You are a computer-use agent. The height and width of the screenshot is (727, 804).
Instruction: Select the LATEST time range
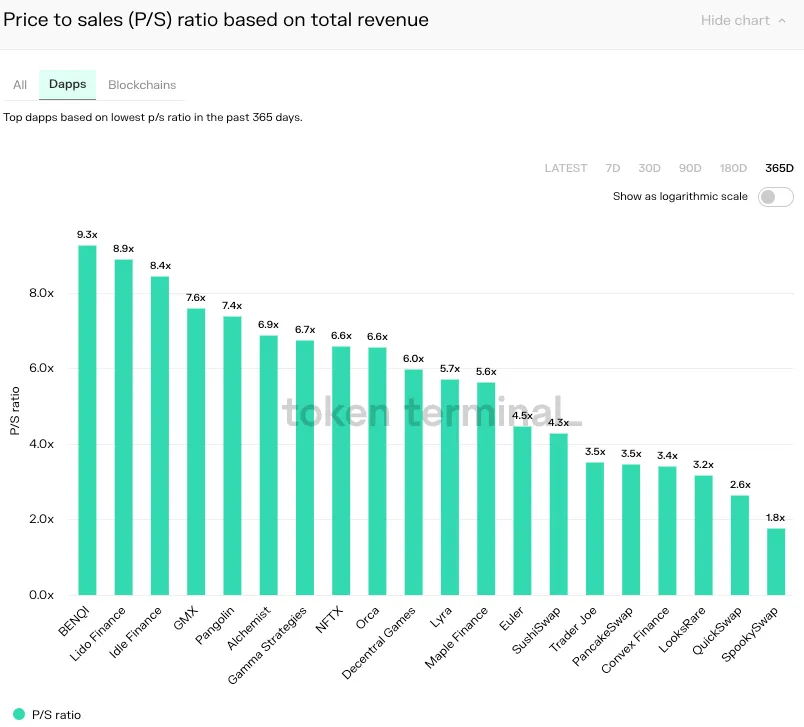pyautogui.click(x=566, y=168)
